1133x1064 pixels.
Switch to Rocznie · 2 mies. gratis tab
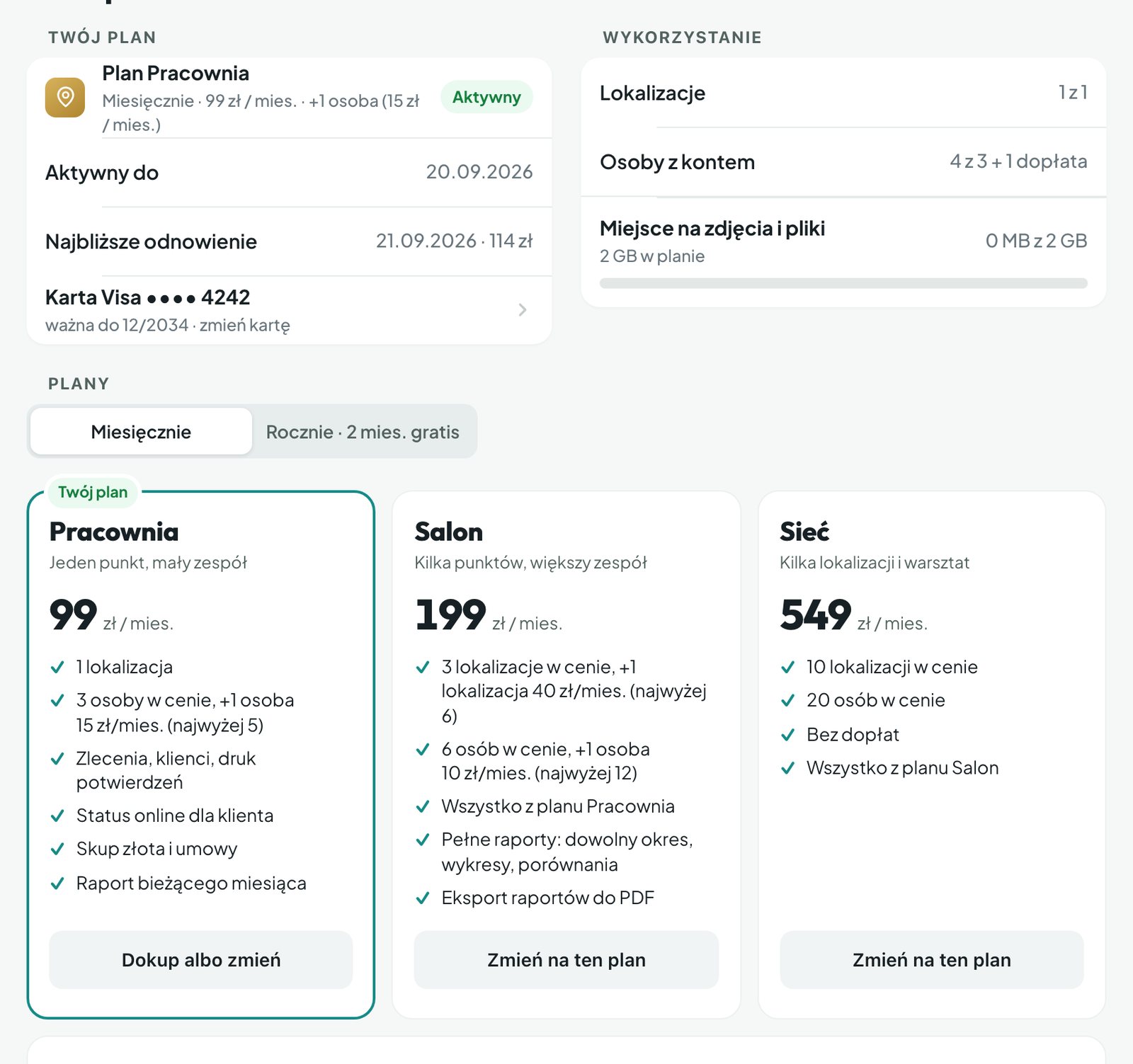(x=363, y=432)
